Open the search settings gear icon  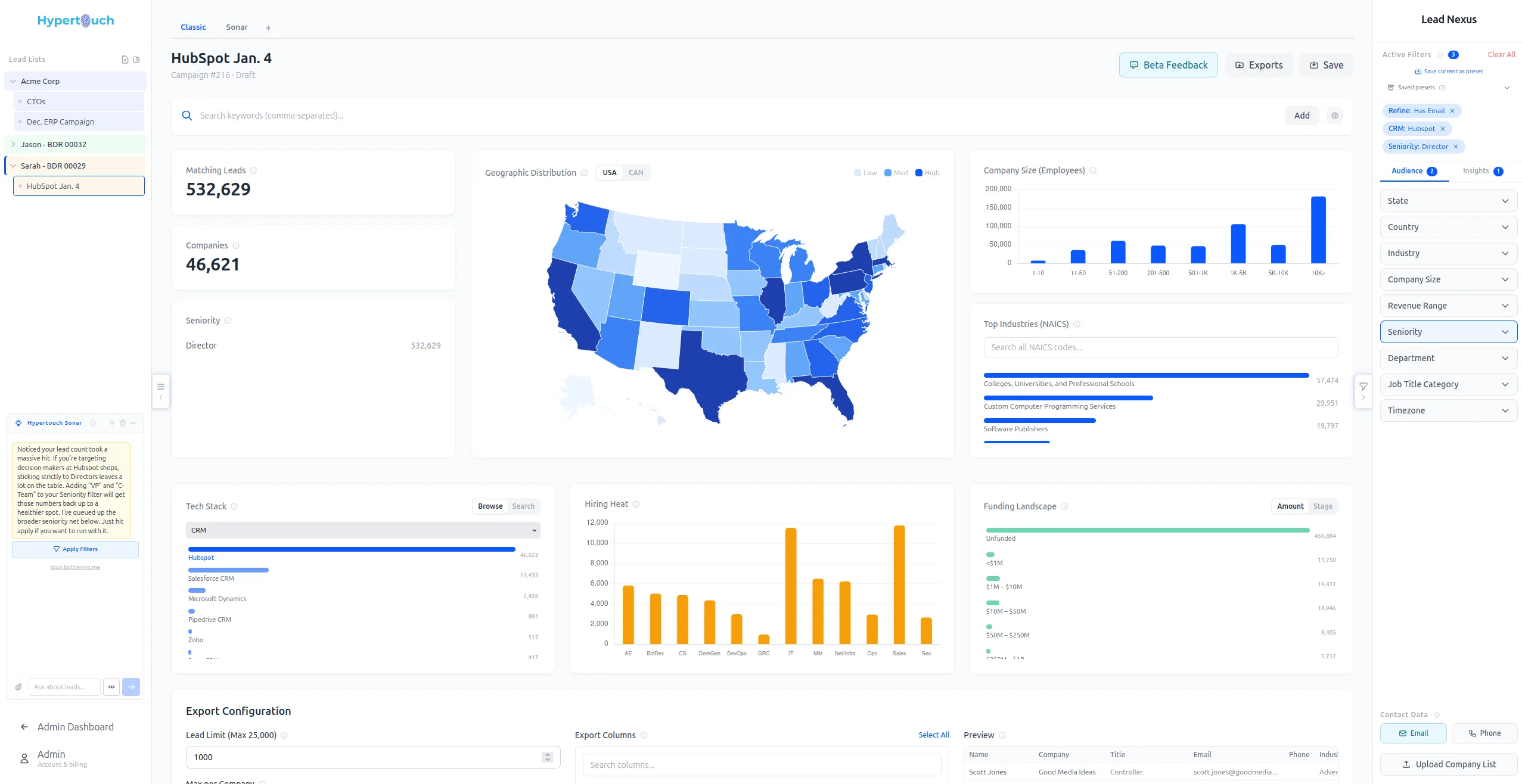click(1335, 116)
